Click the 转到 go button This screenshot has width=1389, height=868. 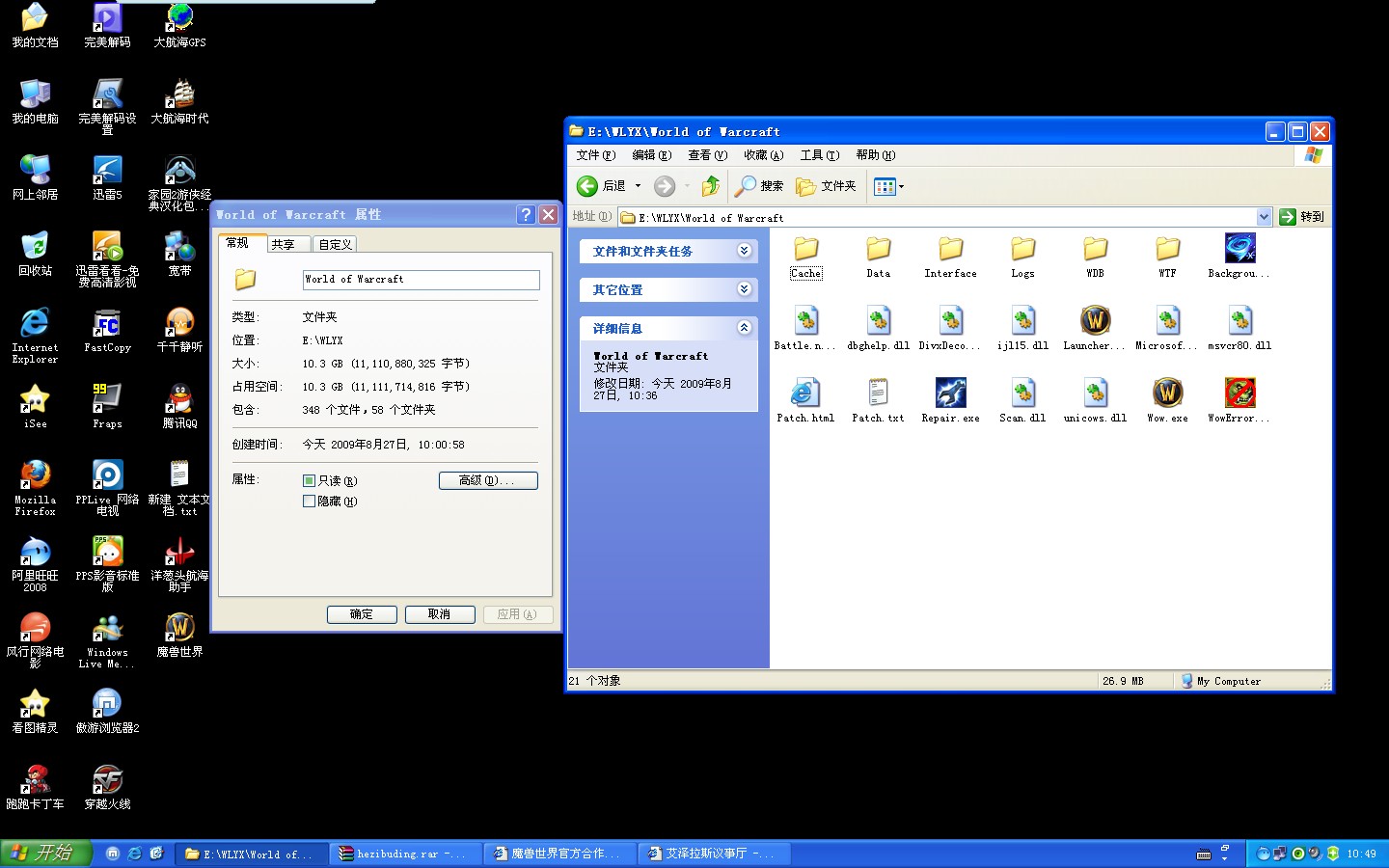click(1302, 217)
